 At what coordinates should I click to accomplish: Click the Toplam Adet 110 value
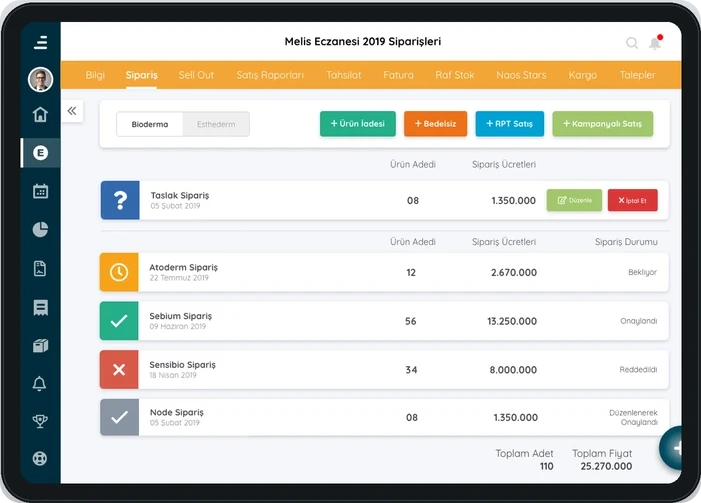pos(546,466)
